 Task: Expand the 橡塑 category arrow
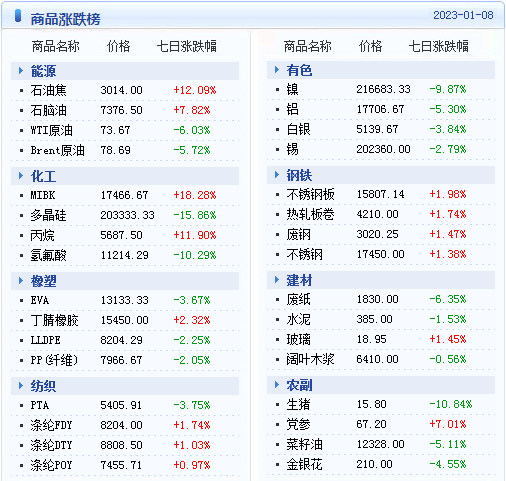(x=21, y=281)
